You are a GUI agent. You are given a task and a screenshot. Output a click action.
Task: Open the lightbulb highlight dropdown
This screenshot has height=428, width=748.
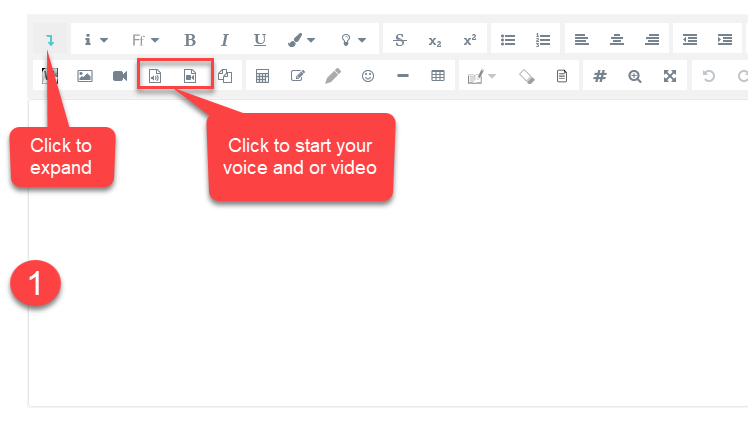pyautogui.click(x=353, y=40)
